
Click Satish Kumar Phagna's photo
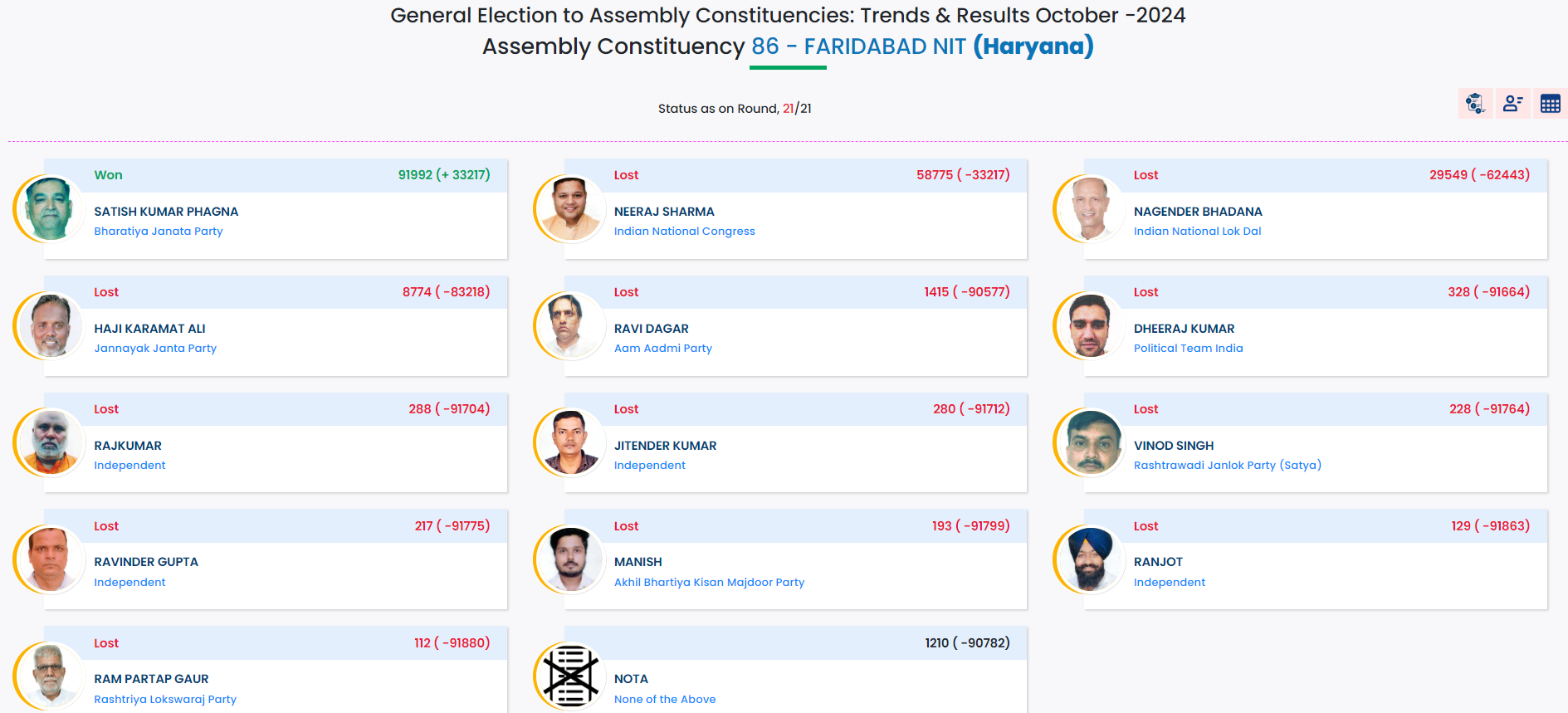(x=50, y=208)
